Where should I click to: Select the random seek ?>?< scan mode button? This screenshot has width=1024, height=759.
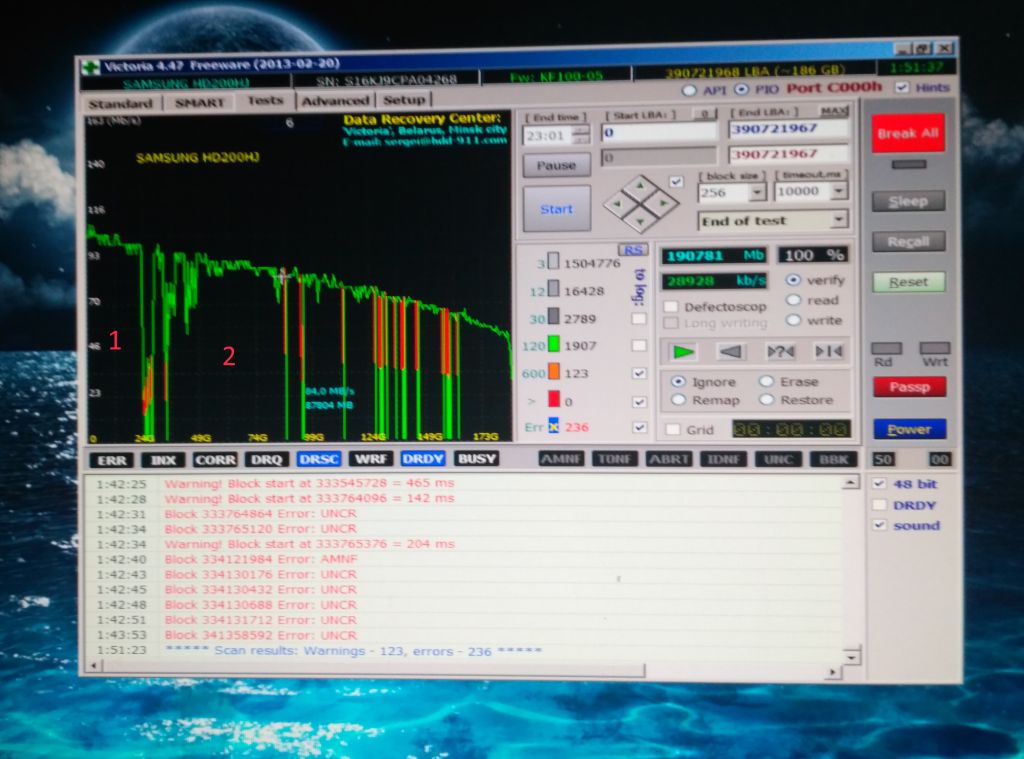780,352
